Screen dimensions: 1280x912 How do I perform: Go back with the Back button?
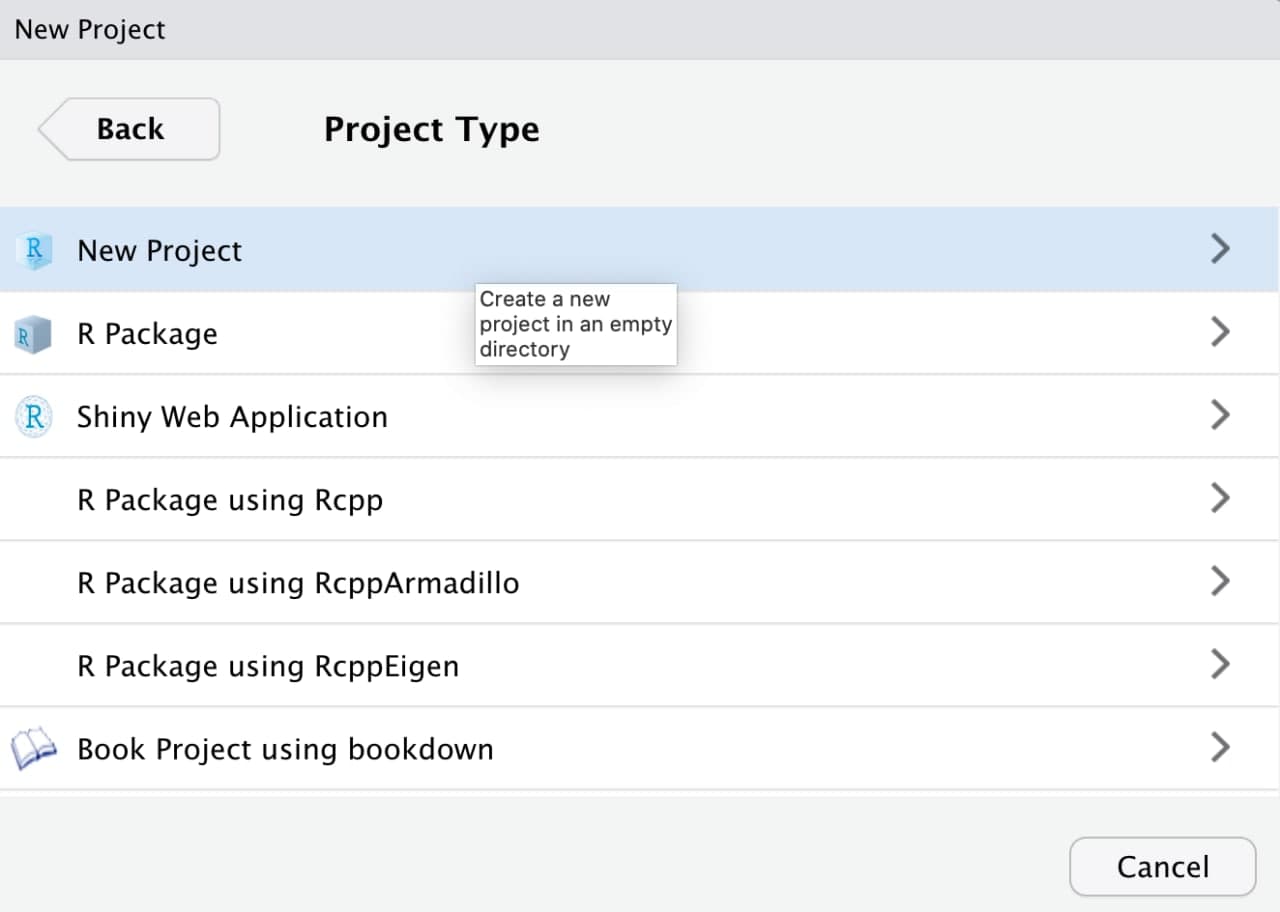(129, 129)
